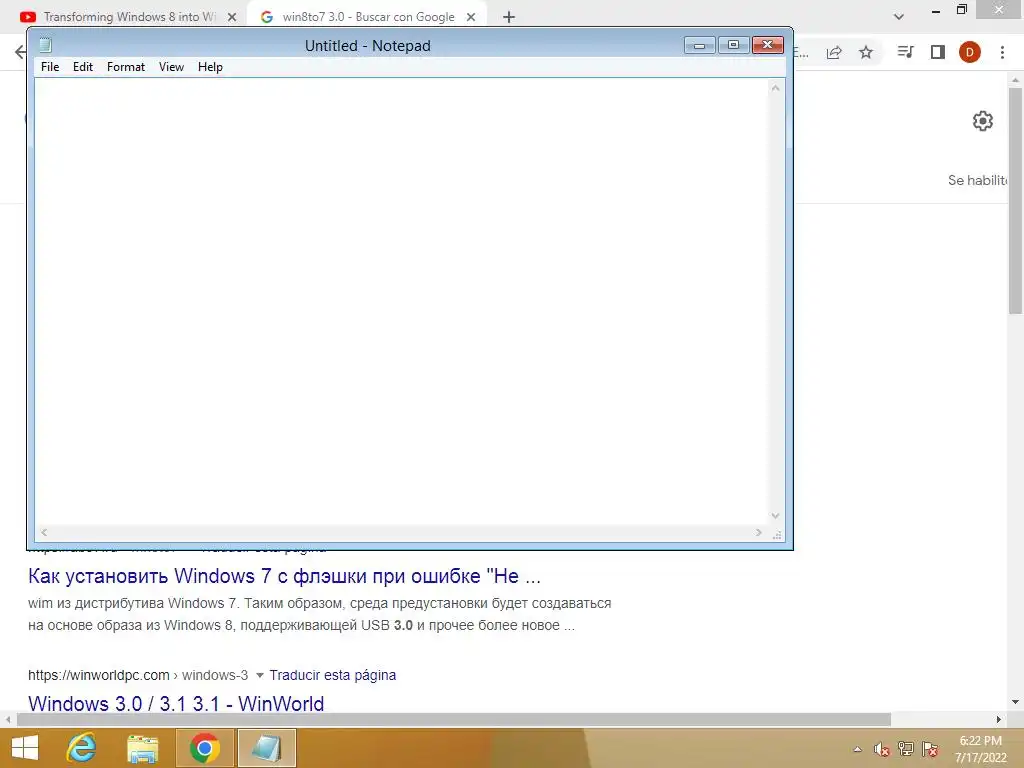Restore down the Chrome window
This screenshot has height=768, width=1024.
click(961, 10)
